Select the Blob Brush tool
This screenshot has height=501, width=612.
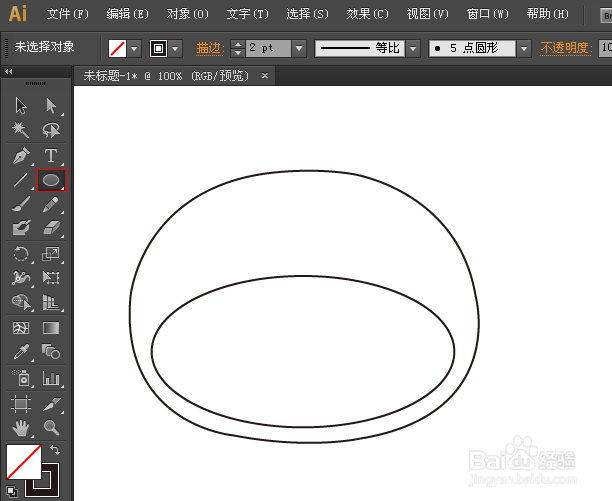pyautogui.click(x=21, y=228)
